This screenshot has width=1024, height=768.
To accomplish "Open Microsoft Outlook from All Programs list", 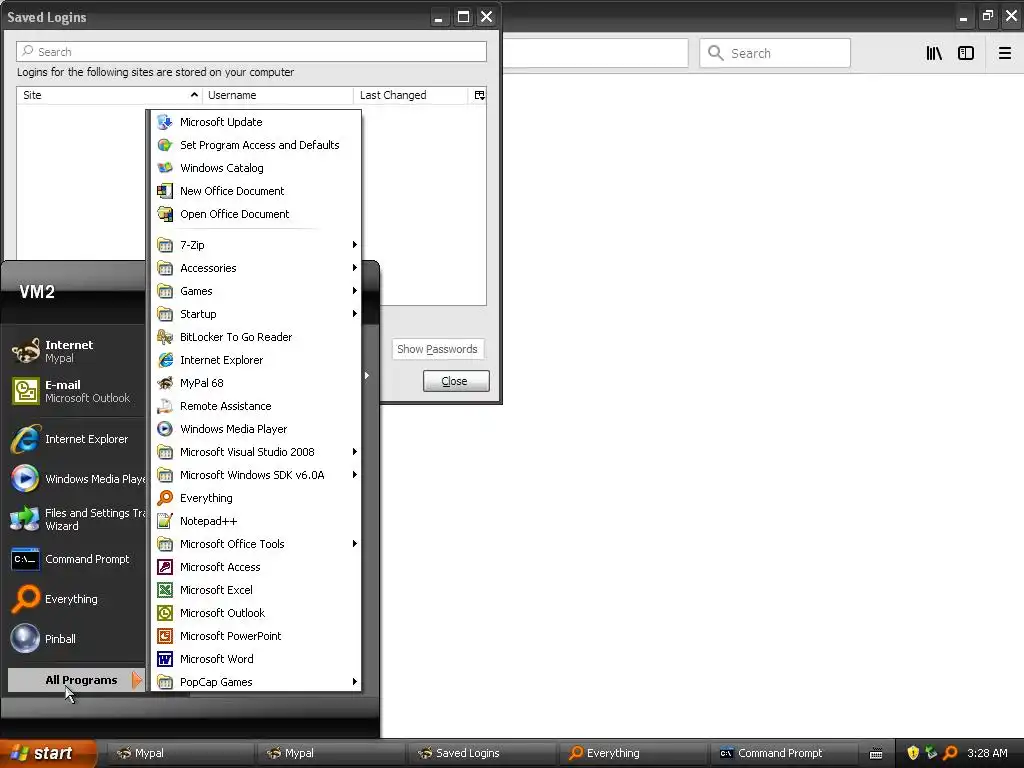I will pos(256,613).
